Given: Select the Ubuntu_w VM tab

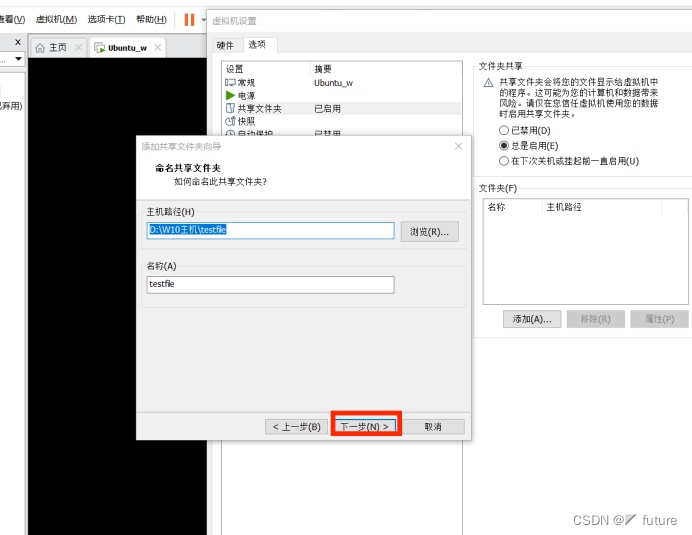Looking at the screenshot, I should (x=127, y=48).
